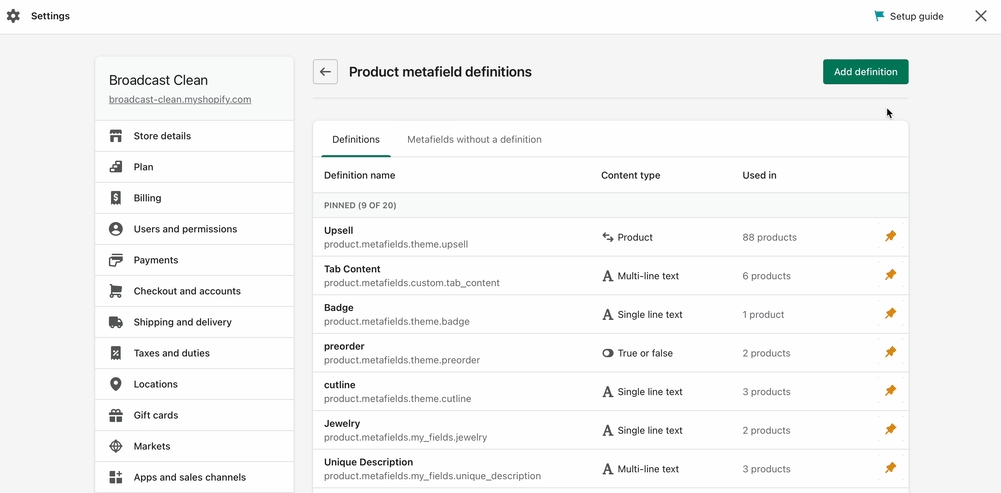Switch to Metafields without a definition tab
This screenshot has height=493, width=1001.
pos(474,140)
